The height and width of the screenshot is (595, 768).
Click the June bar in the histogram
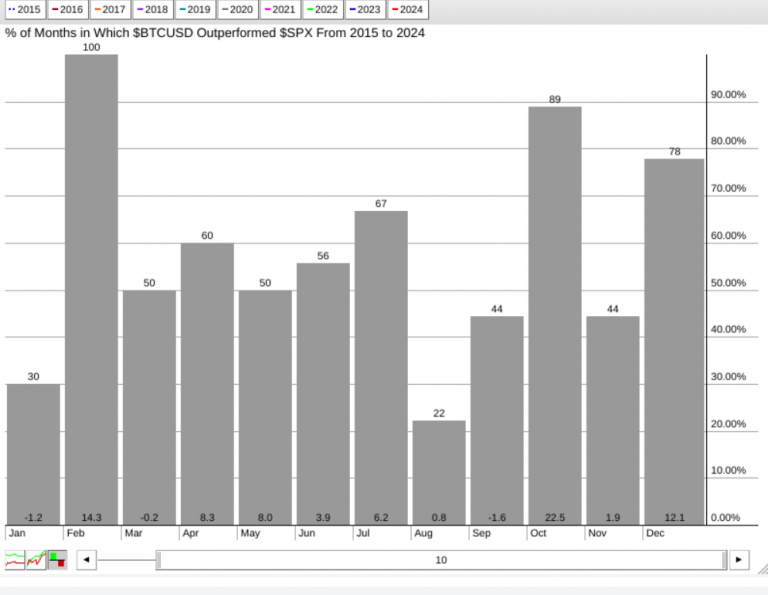[x=323, y=394]
